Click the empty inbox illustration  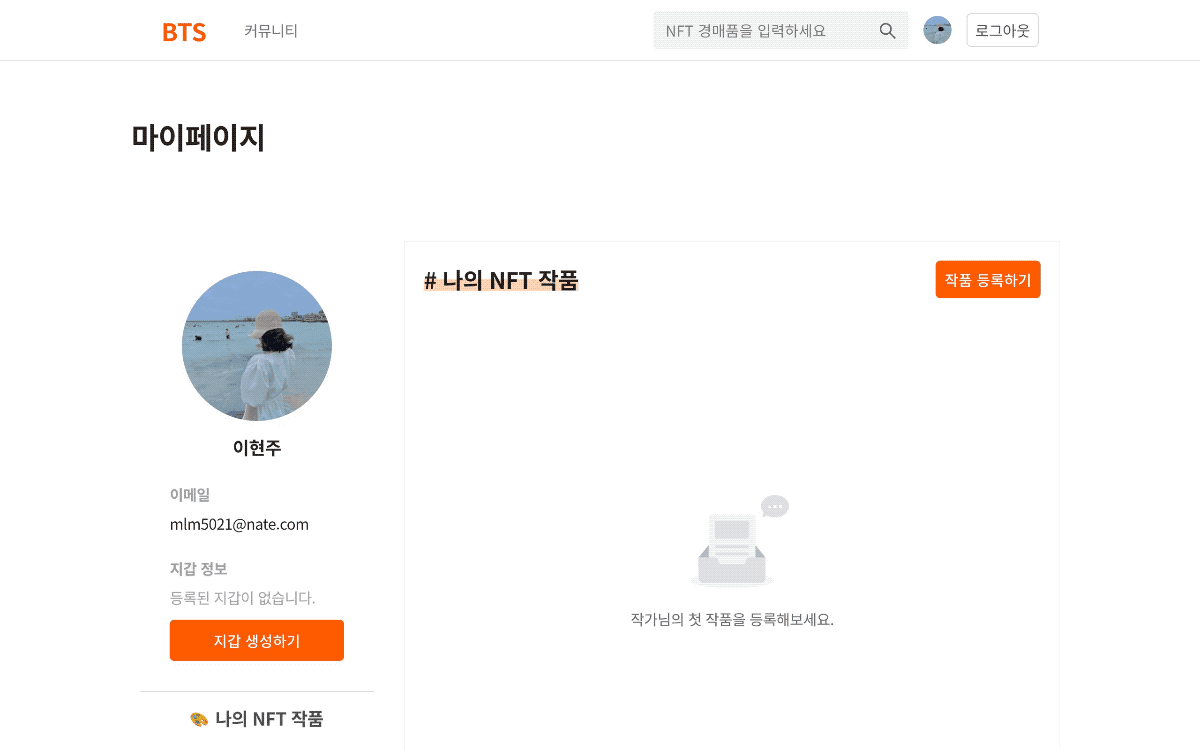pos(732,550)
